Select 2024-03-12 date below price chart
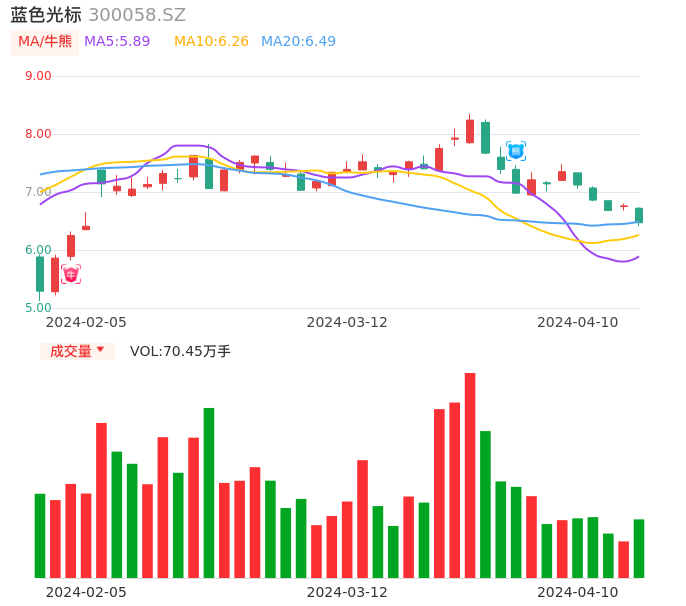 346,322
